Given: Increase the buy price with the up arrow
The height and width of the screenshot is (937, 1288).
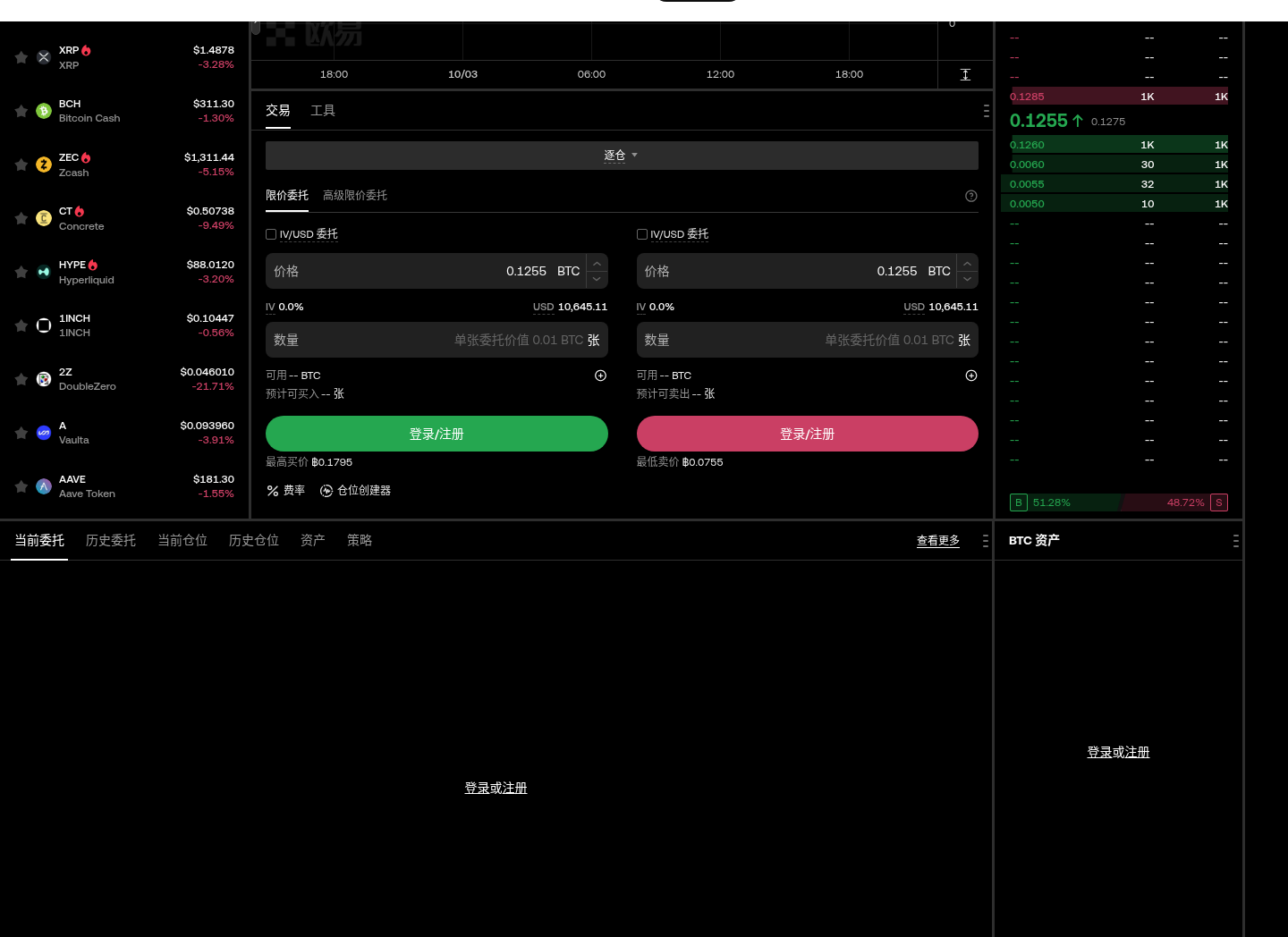Looking at the screenshot, I should point(597,263).
